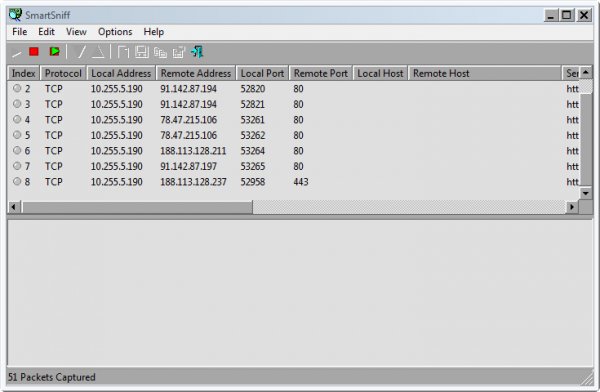This screenshot has width=600, height=392.
Task: Click the grayed-out copy documents toolbar icon
Action: coord(160,52)
